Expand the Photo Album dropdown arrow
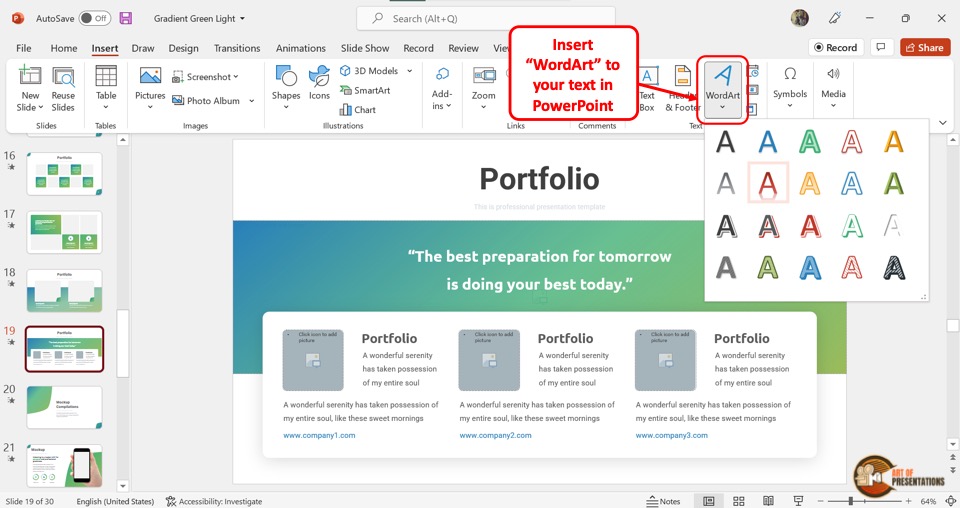960x508 pixels. coord(251,101)
